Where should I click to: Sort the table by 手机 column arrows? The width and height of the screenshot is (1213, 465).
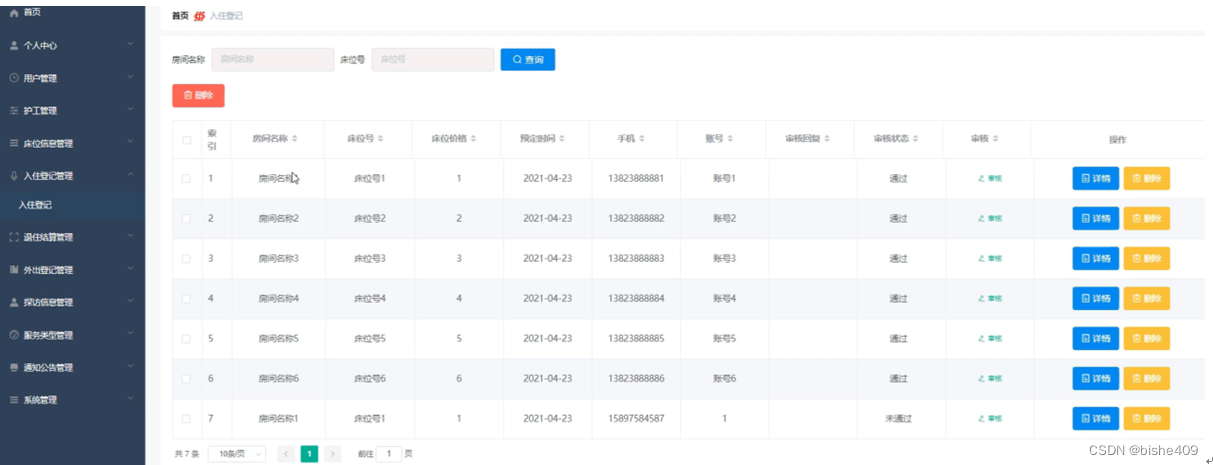click(642, 138)
